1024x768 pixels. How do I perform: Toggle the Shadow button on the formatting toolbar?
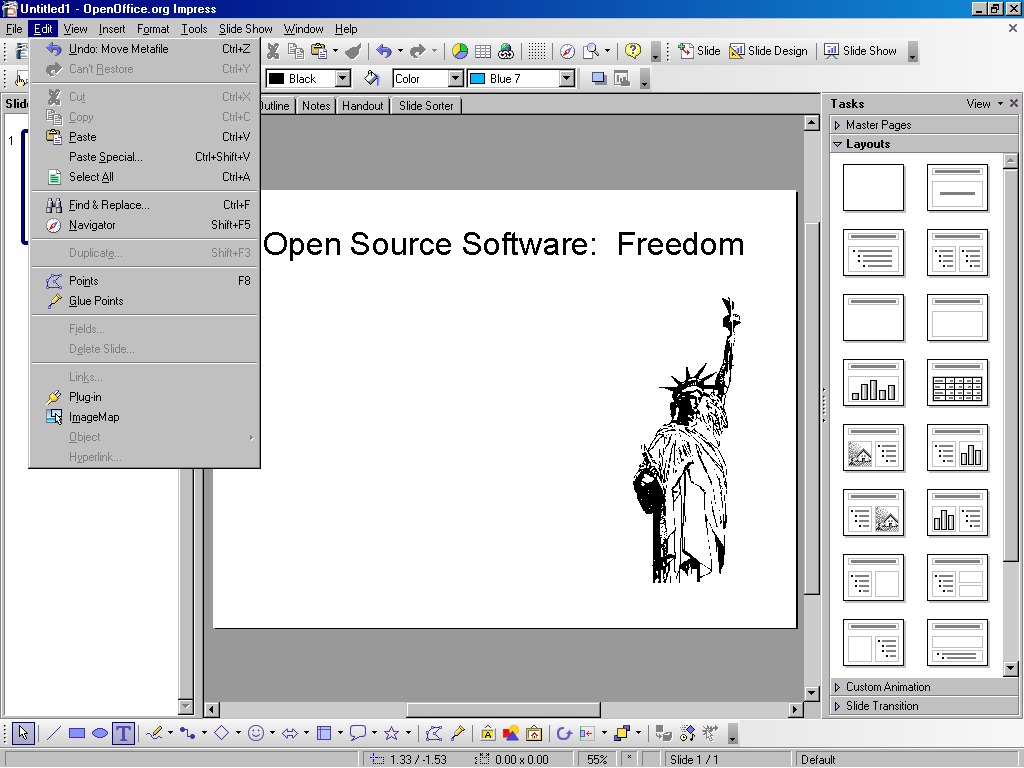click(x=599, y=78)
